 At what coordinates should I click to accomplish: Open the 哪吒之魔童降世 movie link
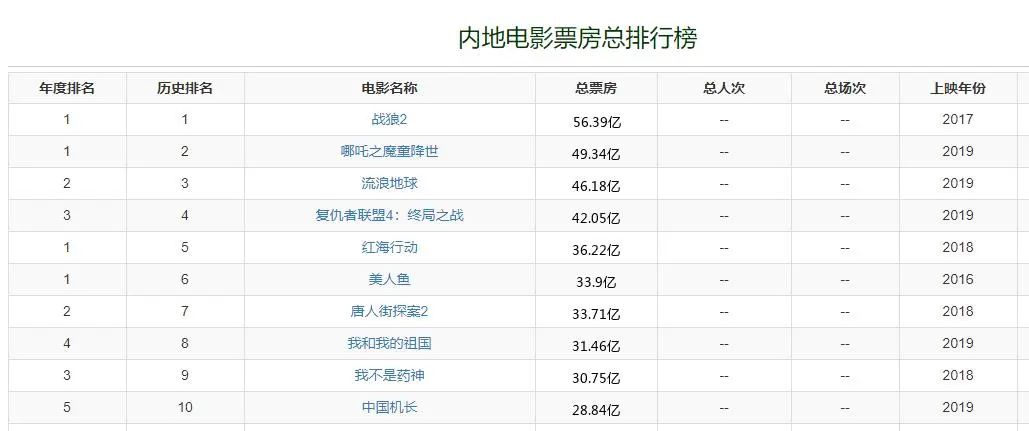pyautogui.click(x=389, y=152)
